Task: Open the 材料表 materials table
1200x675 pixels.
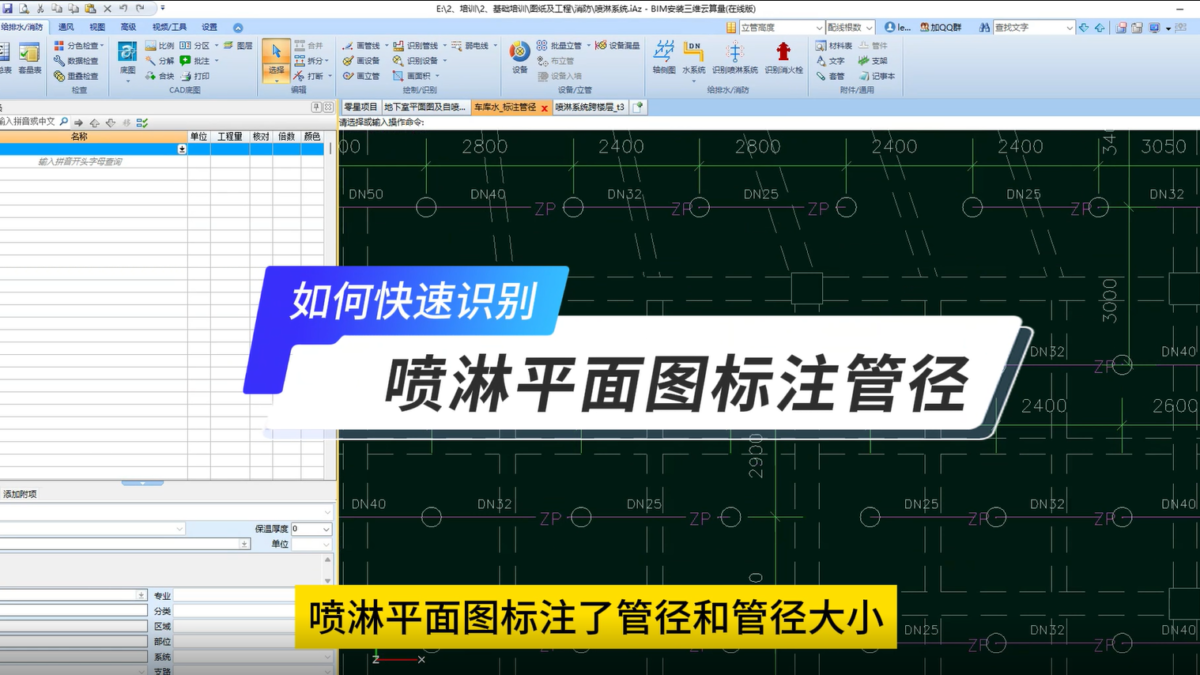Action: (835, 46)
